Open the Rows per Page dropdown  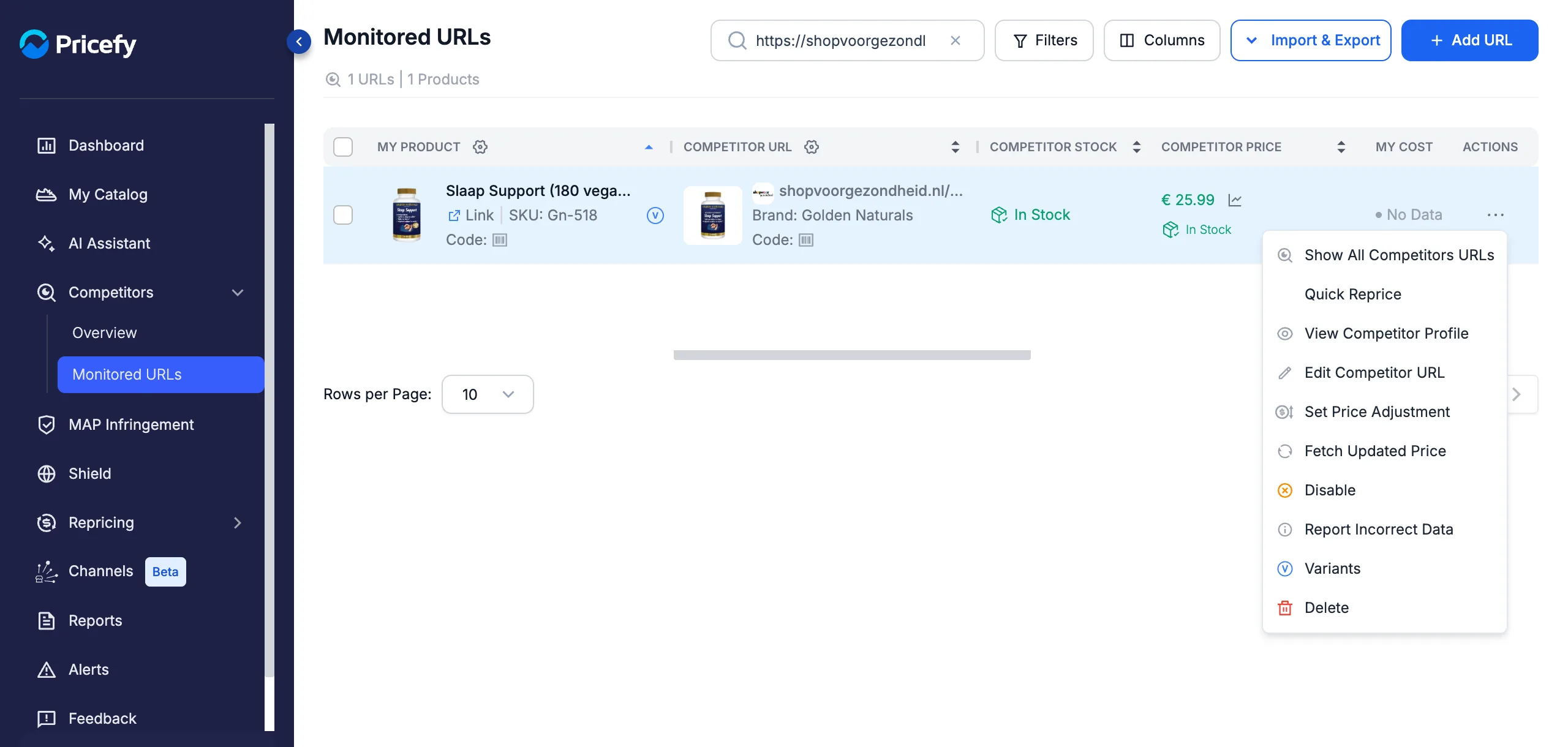(x=488, y=394)
